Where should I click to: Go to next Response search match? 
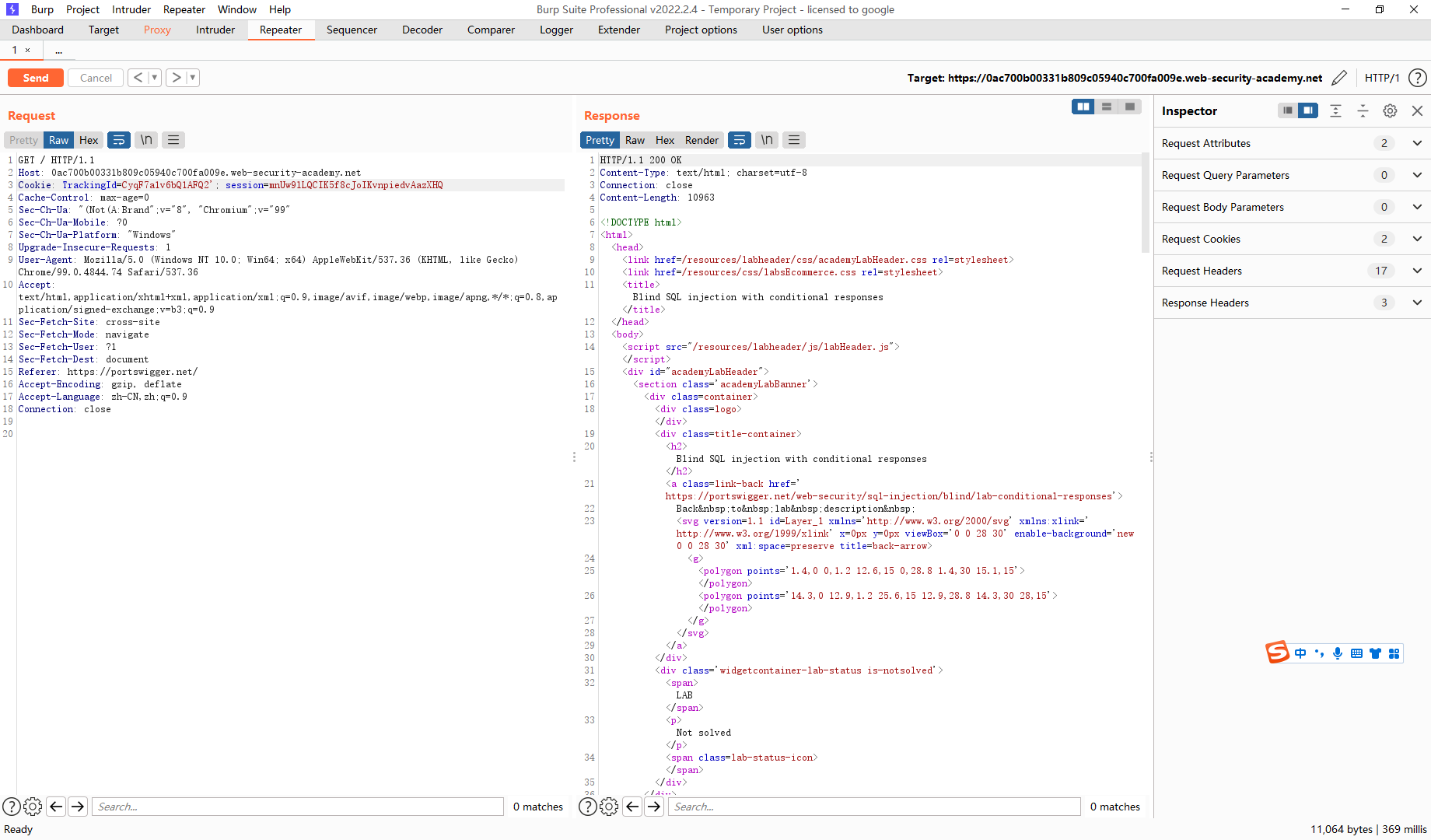[654, 807]
